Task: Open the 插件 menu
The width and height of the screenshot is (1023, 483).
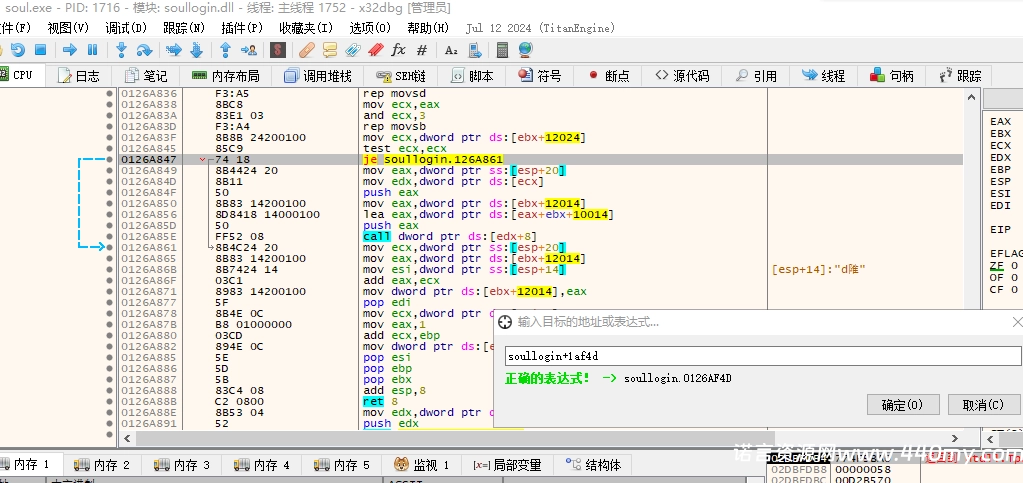Action: tap(242, 28)
